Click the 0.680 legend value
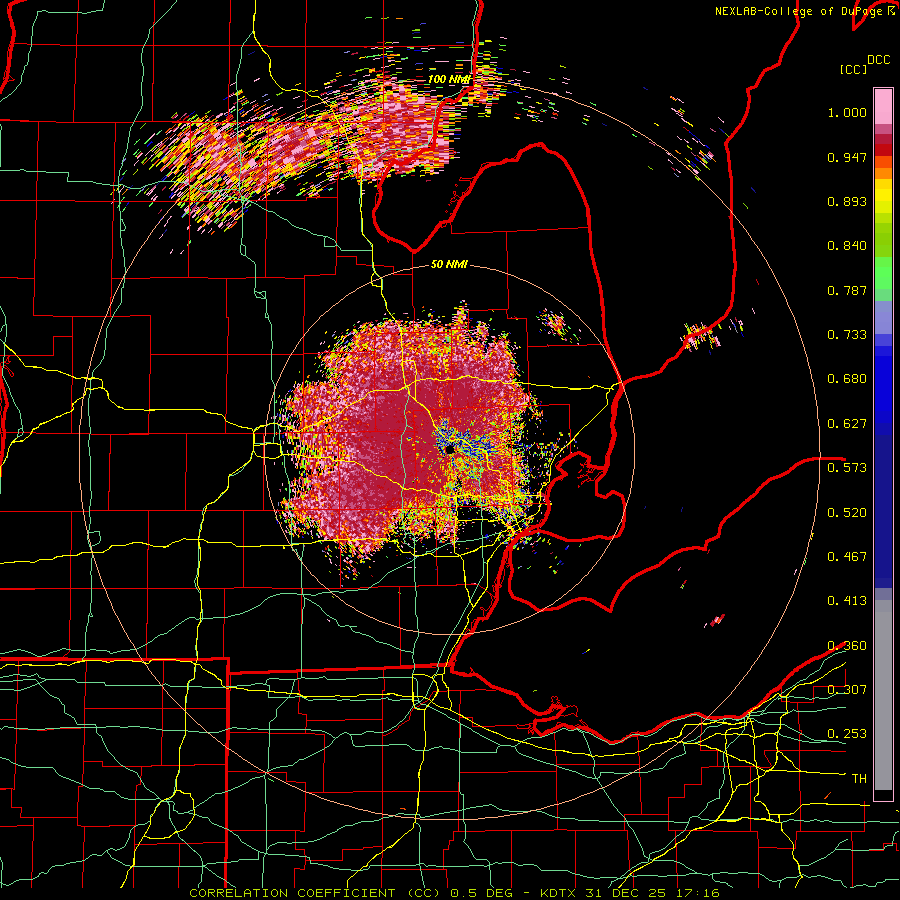The image size is (900, 900). click(x=847, y=379)
